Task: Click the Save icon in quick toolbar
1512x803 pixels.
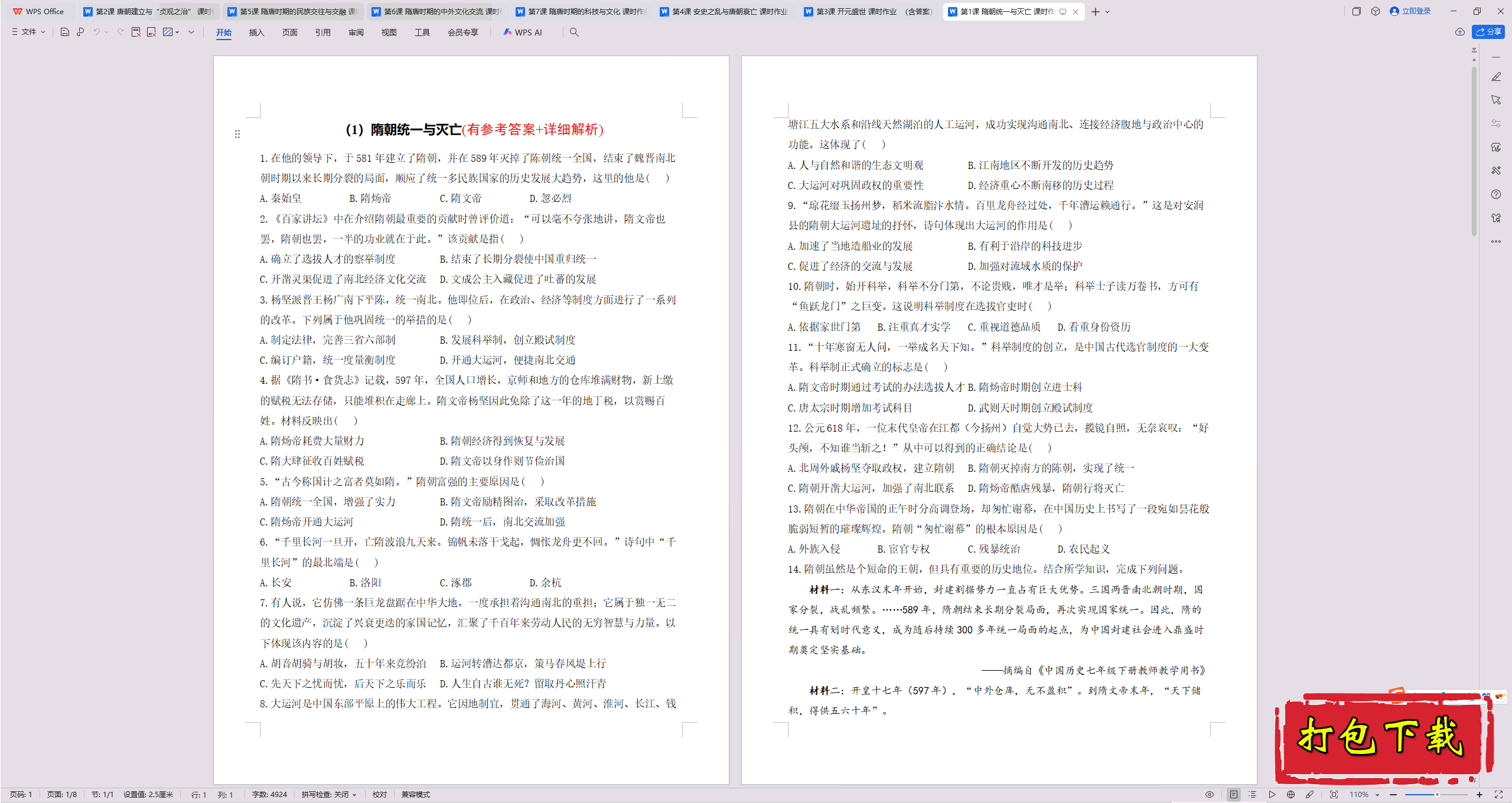Action: pos(65,32)
